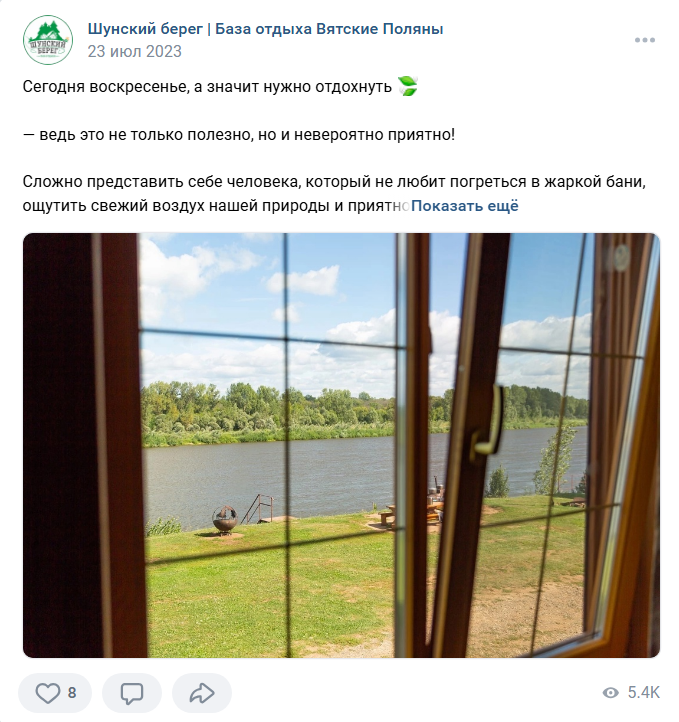The image size is (679, 722).
Task: Click the like counter showing 8
Action: (72, 693)
